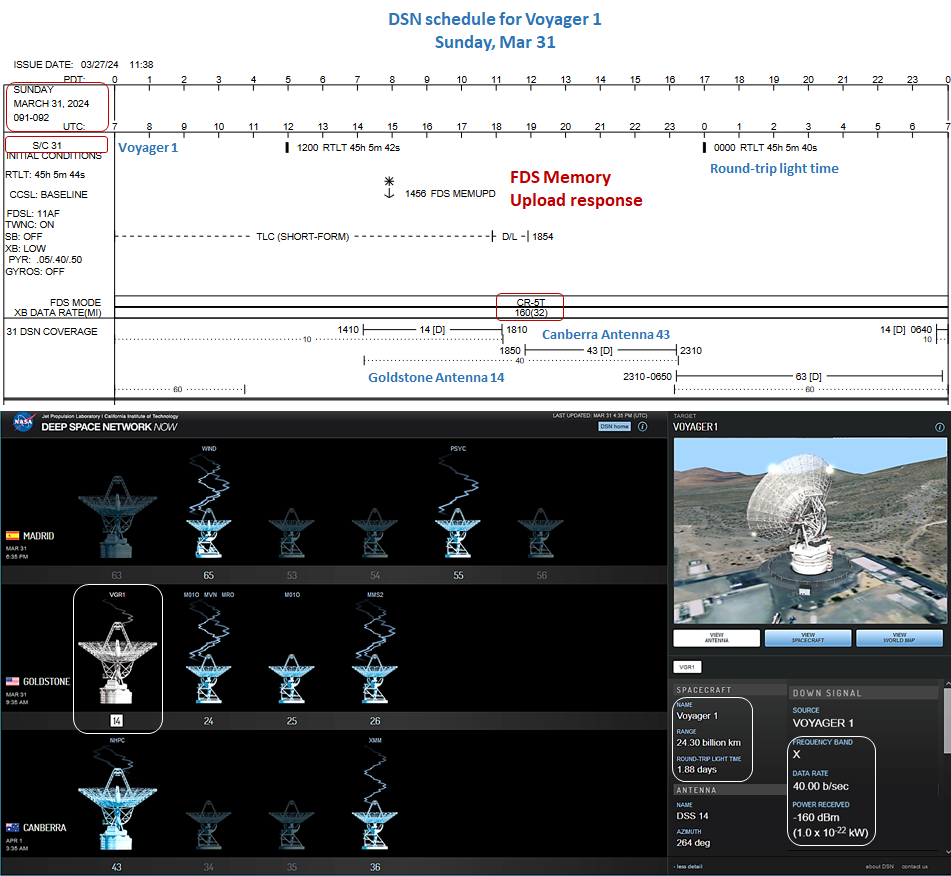Image resolution: width=951 pixels, height=876 pixels.
Task: Switch to View World Map
Action: point(898,638)
